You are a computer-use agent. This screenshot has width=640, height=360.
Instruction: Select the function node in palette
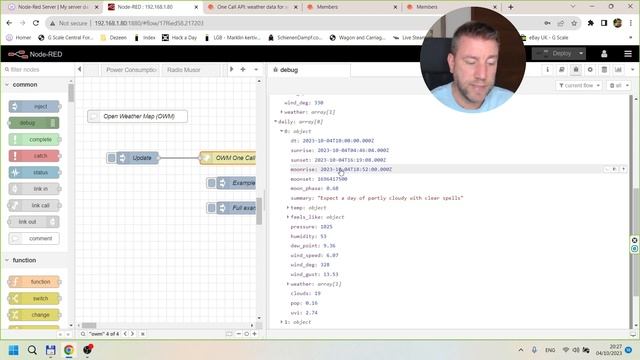(34, 282)
